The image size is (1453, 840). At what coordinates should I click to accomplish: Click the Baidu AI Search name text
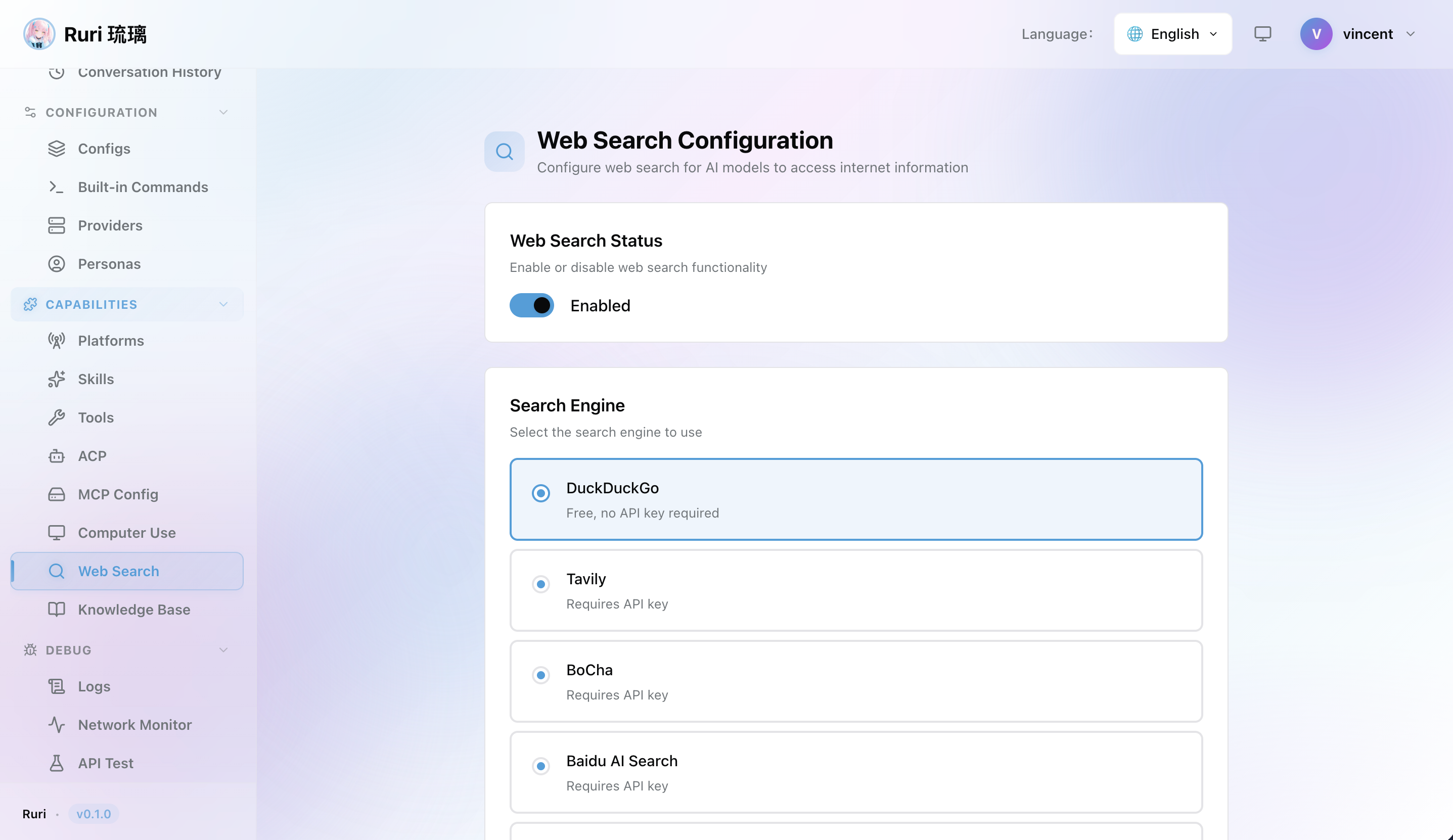[621, 761]
